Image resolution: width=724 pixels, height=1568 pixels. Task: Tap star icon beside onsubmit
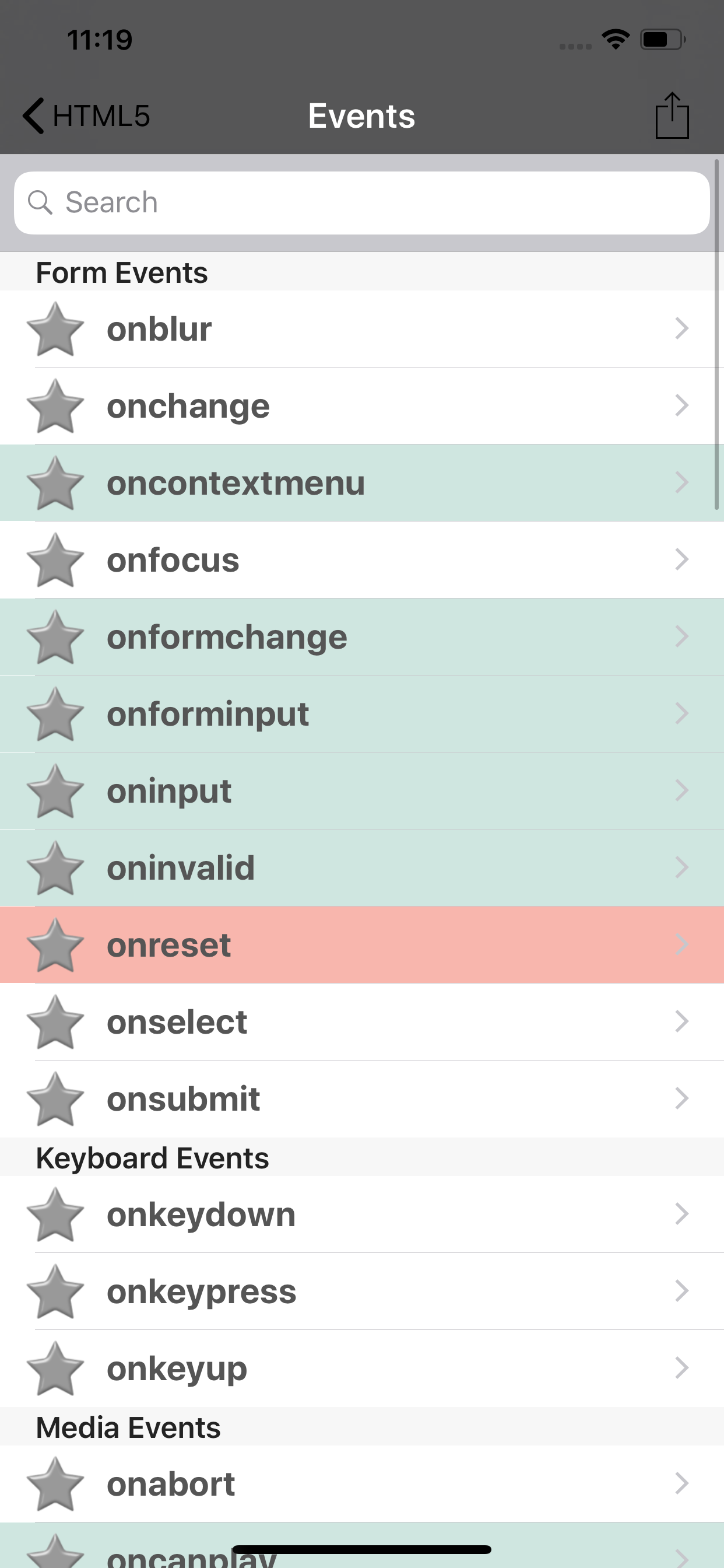[x=55, y=1100]
